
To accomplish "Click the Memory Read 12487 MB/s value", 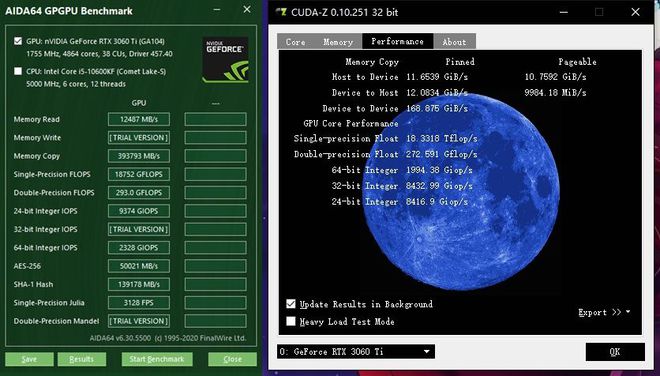I will (x=139, y=119).
